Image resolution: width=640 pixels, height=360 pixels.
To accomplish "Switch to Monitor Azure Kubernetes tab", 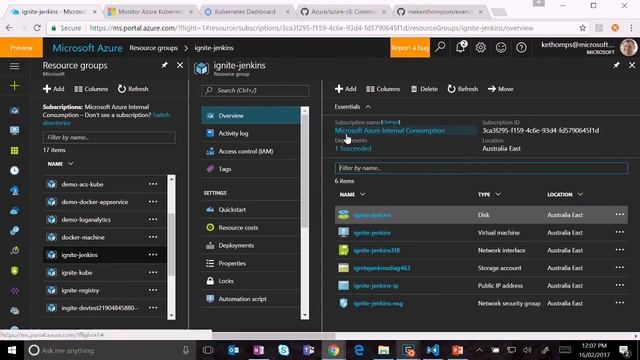I will pos(150,12).
